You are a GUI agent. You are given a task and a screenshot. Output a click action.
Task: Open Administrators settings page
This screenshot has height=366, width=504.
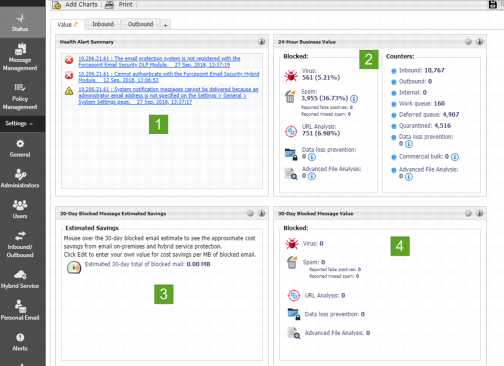20,178
